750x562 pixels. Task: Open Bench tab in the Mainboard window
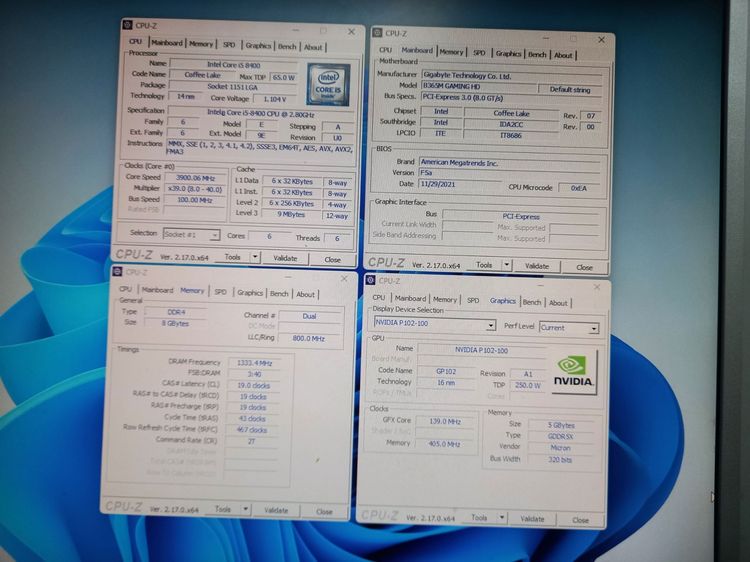coord(537,55)
